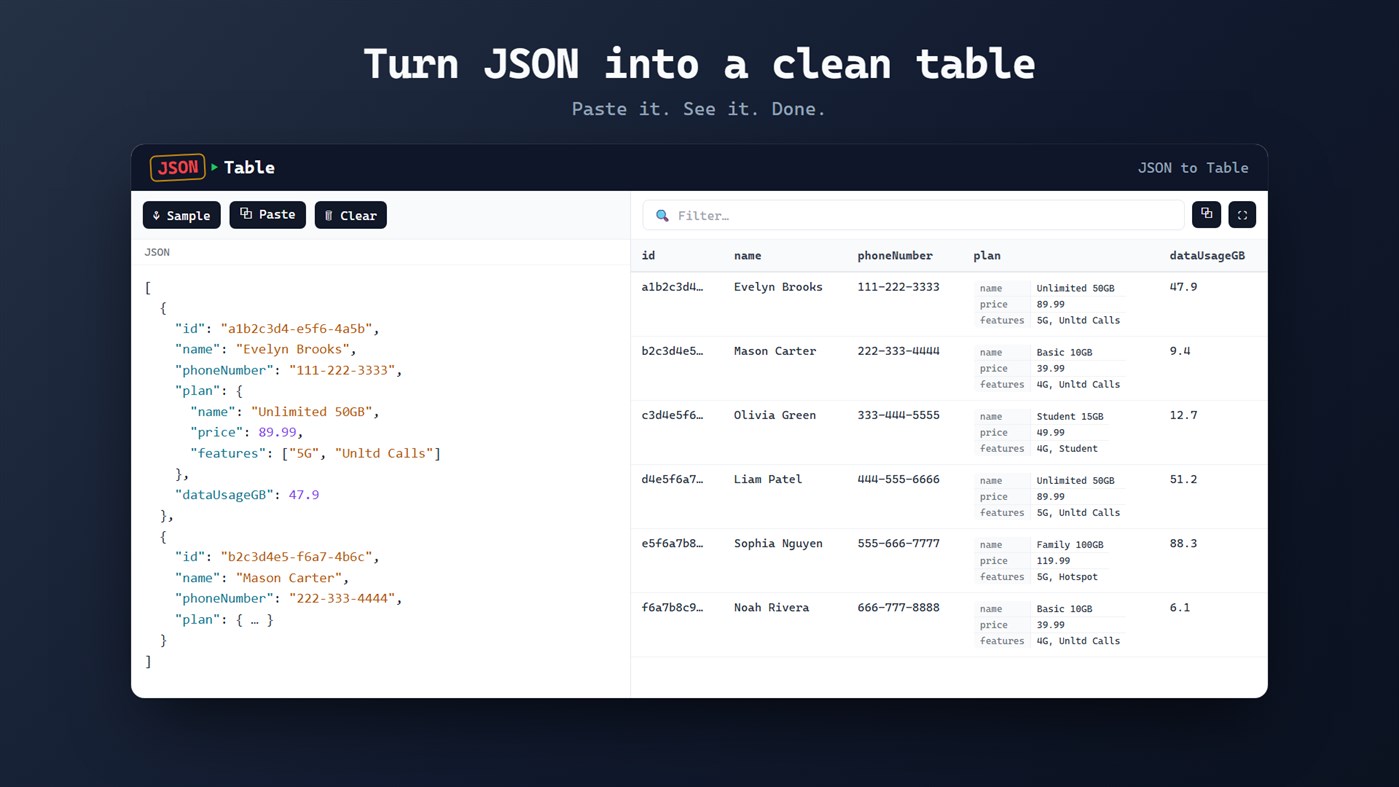Click features value 4G, Student
This screenshot has width=1399, height=787.
1066,448
